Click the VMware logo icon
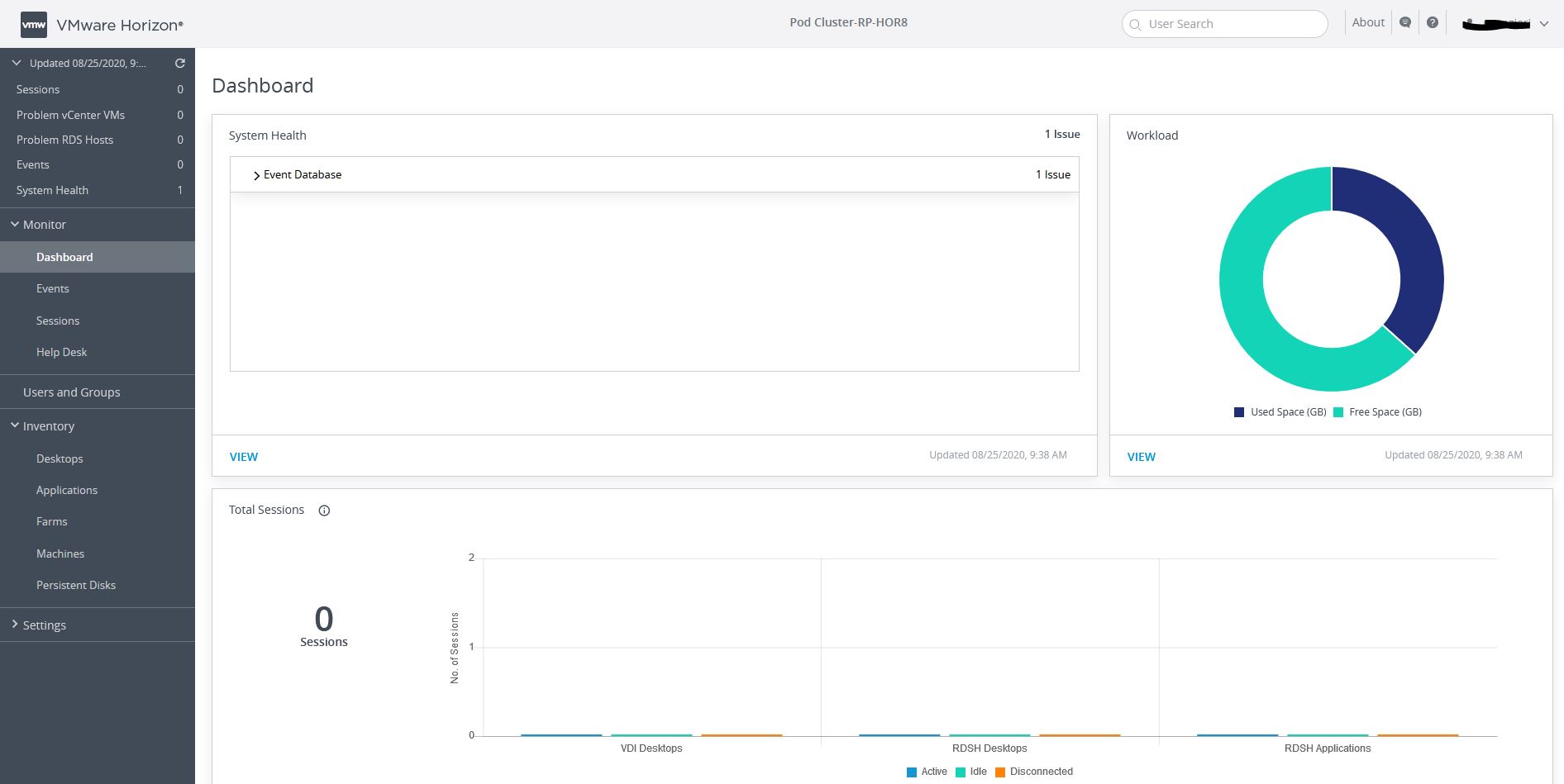1564x784 pixels. point(34,25)
